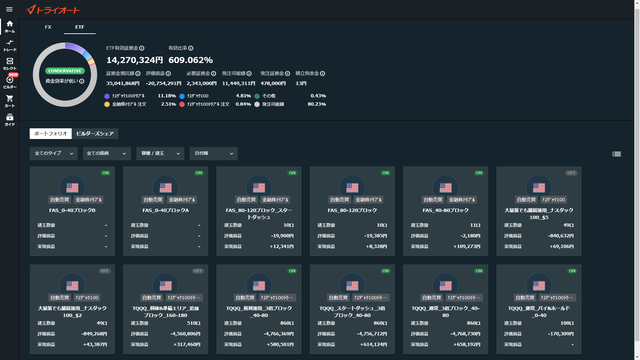The height and width of the screenshot is (360, 640).
Task: Toggle ON switch of FAS_80-120 スタートダッシュ card
Action: click(x=292, y=173)
